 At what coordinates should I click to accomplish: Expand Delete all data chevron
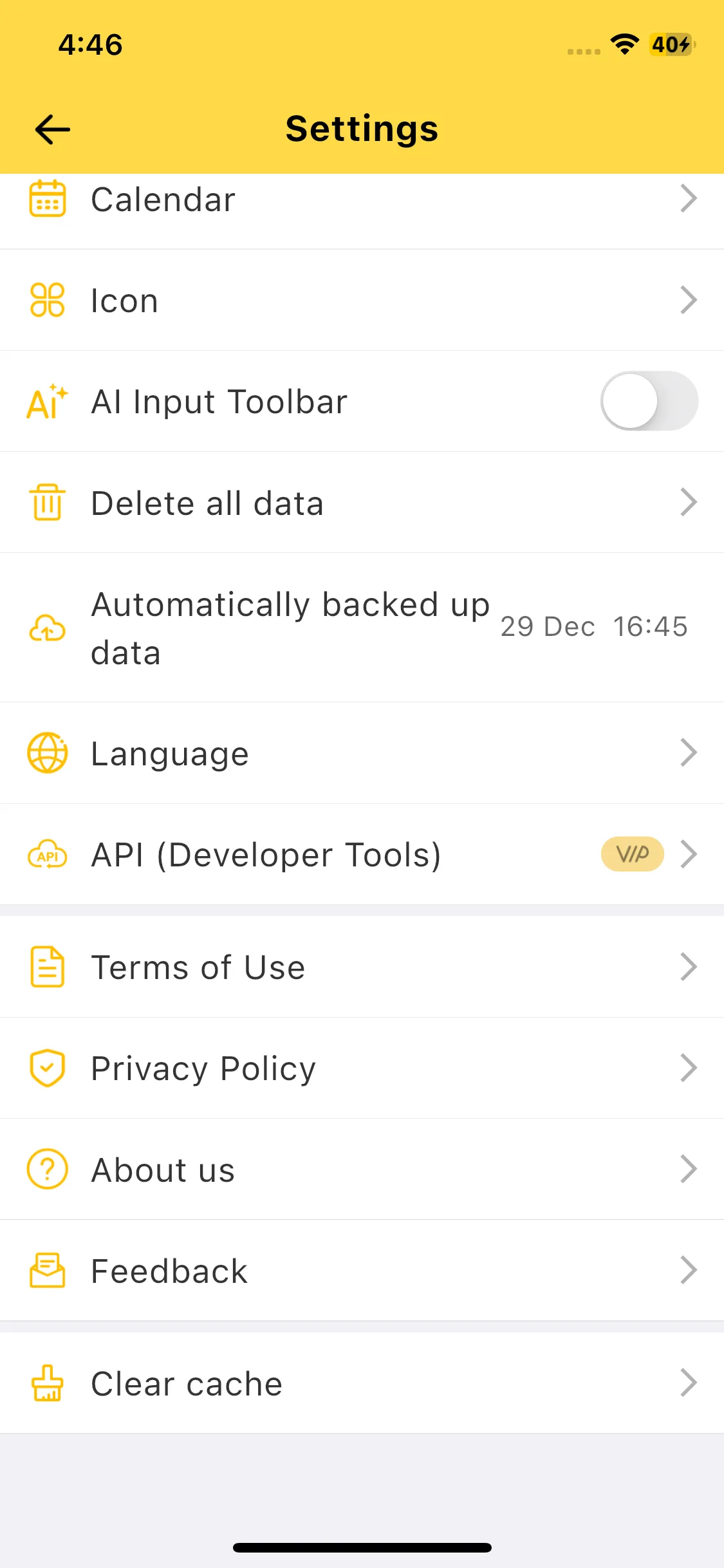(688, 502)
